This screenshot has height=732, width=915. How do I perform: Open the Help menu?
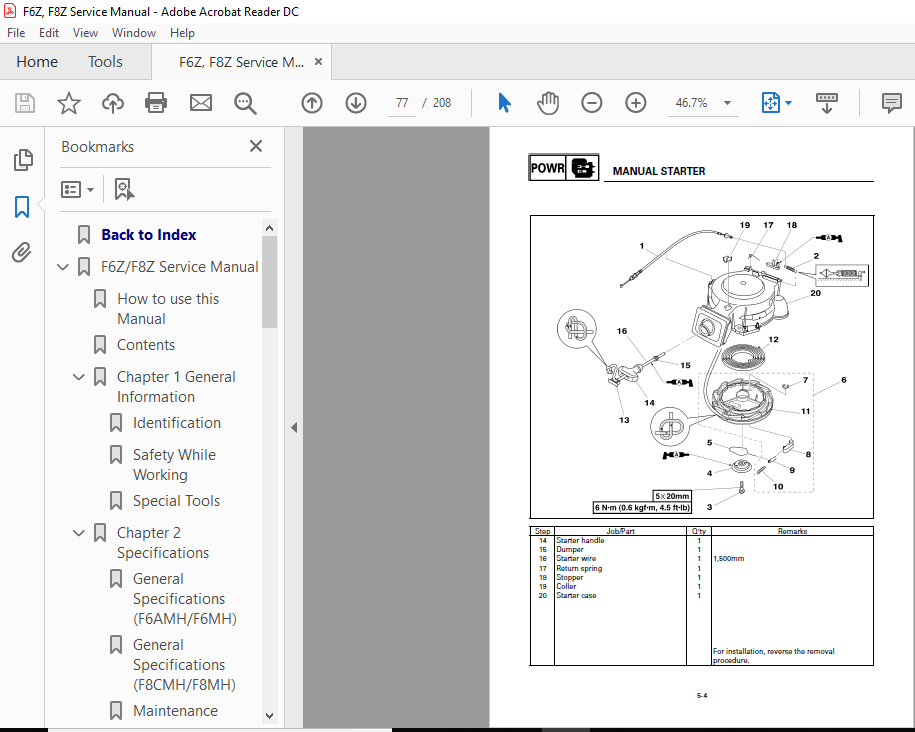[x=182, y=33]
